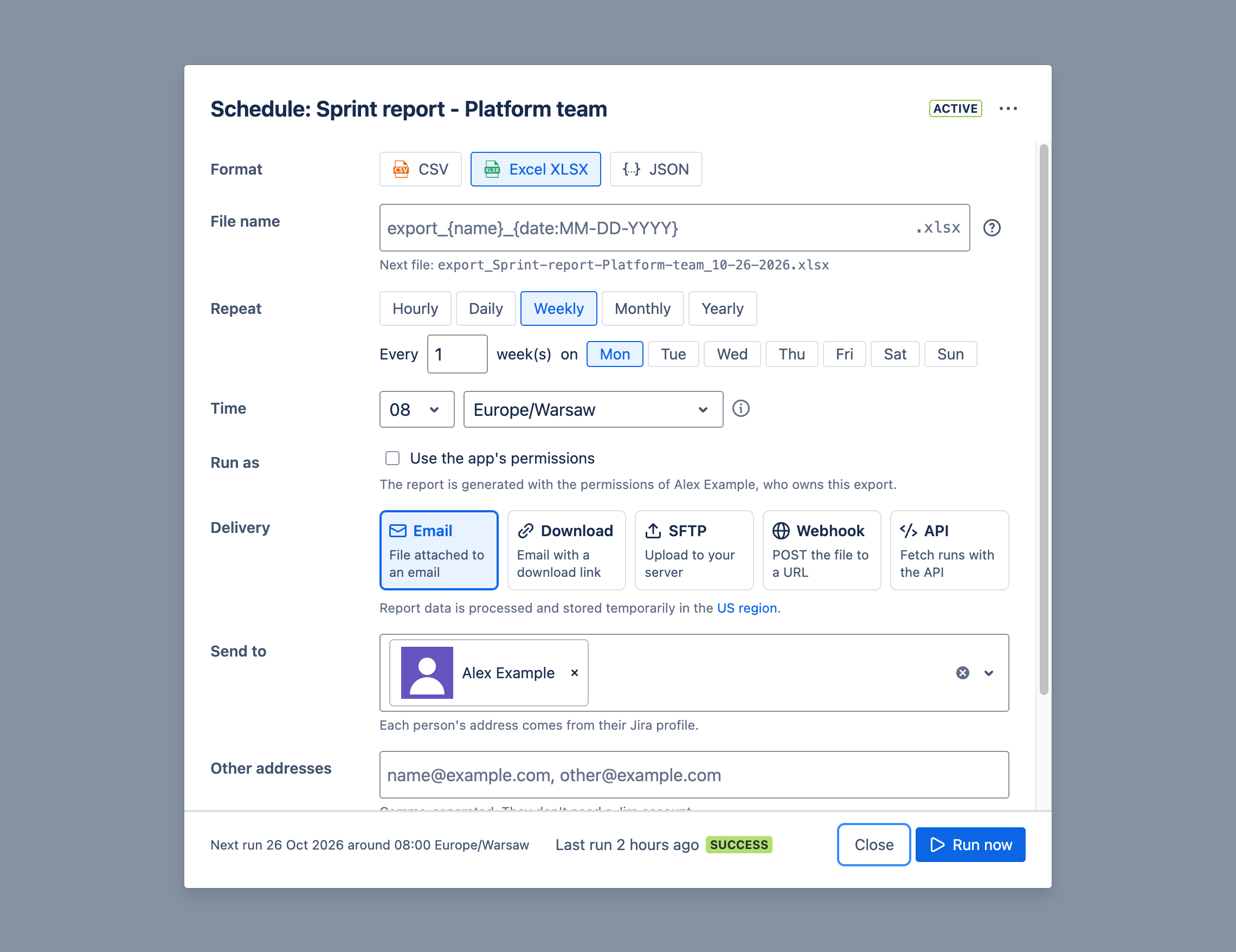Toggle Sun weekday

pos(950,355)
